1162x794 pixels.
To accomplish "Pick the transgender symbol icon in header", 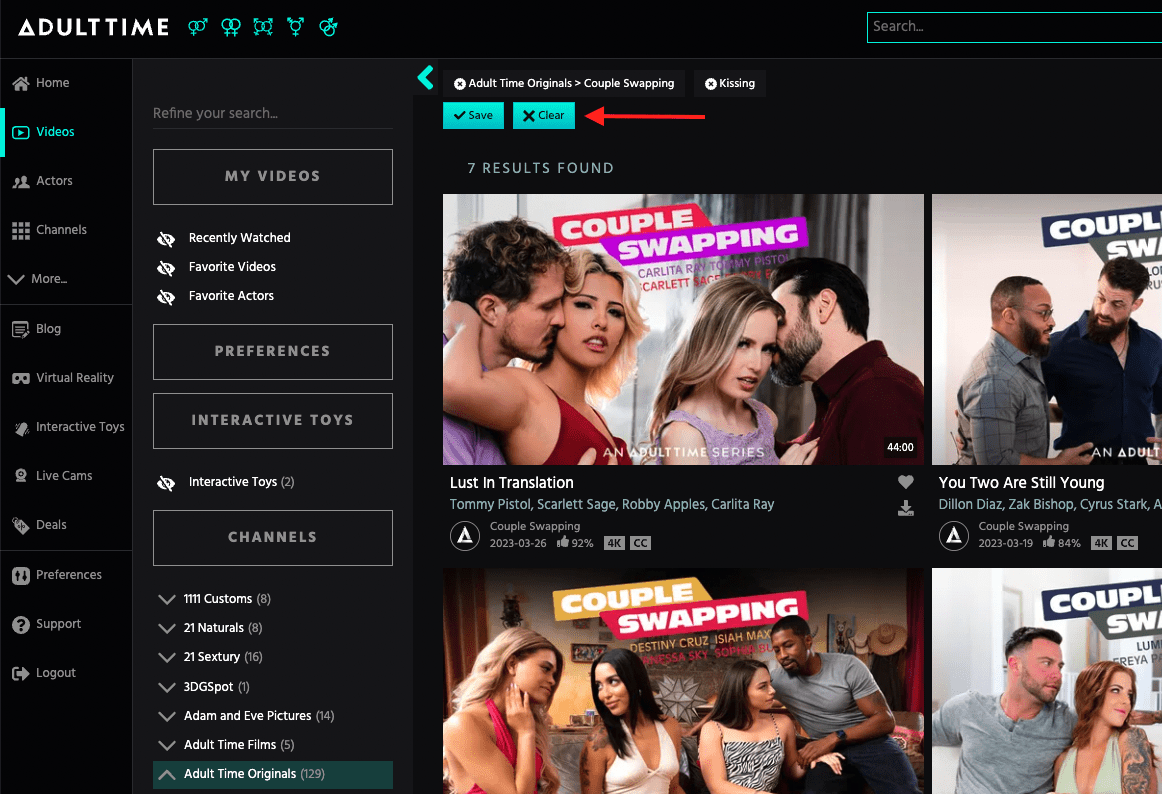I will click(x=296, y=27).
